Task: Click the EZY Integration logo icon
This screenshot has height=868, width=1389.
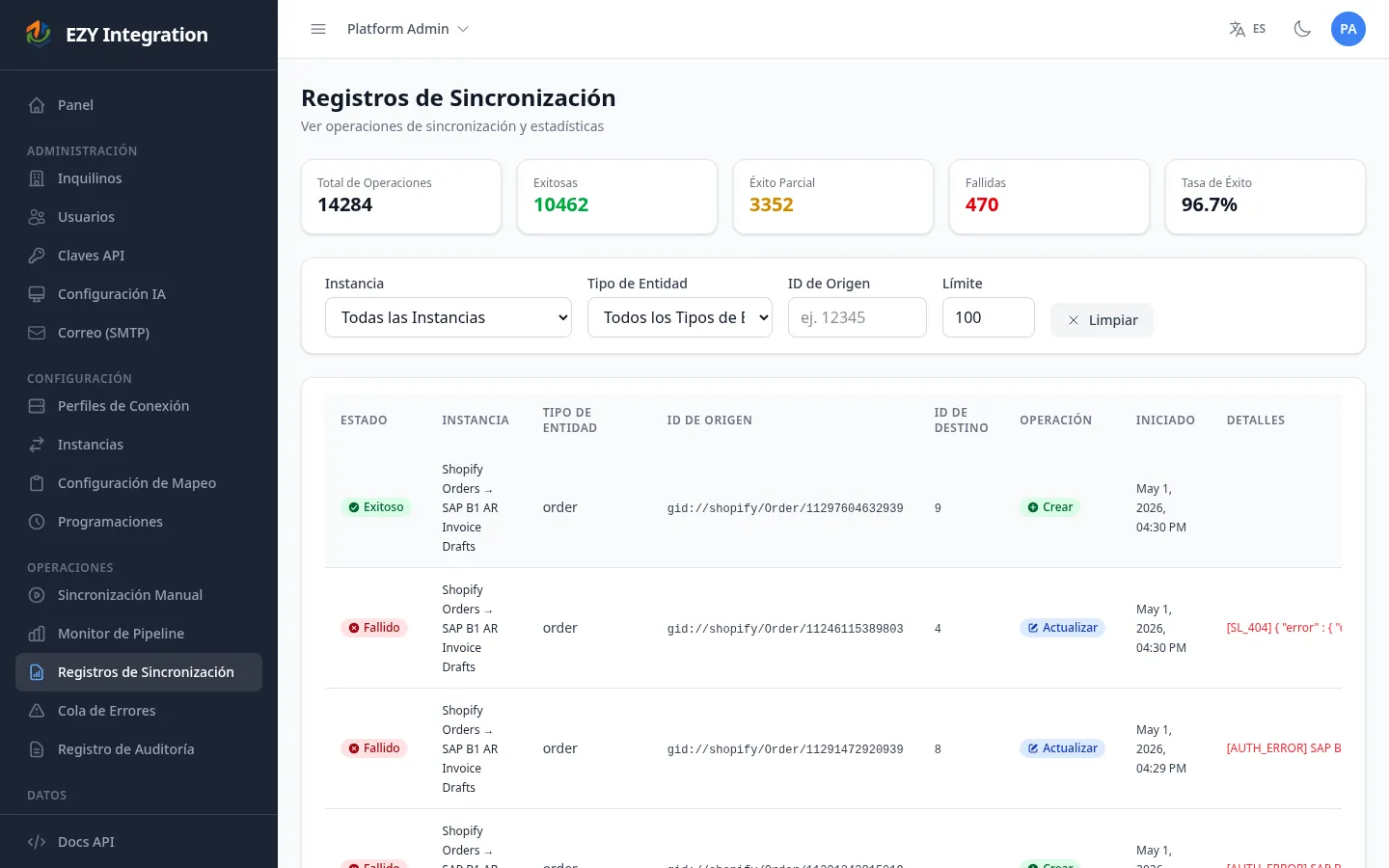Action: pos(39,34)
